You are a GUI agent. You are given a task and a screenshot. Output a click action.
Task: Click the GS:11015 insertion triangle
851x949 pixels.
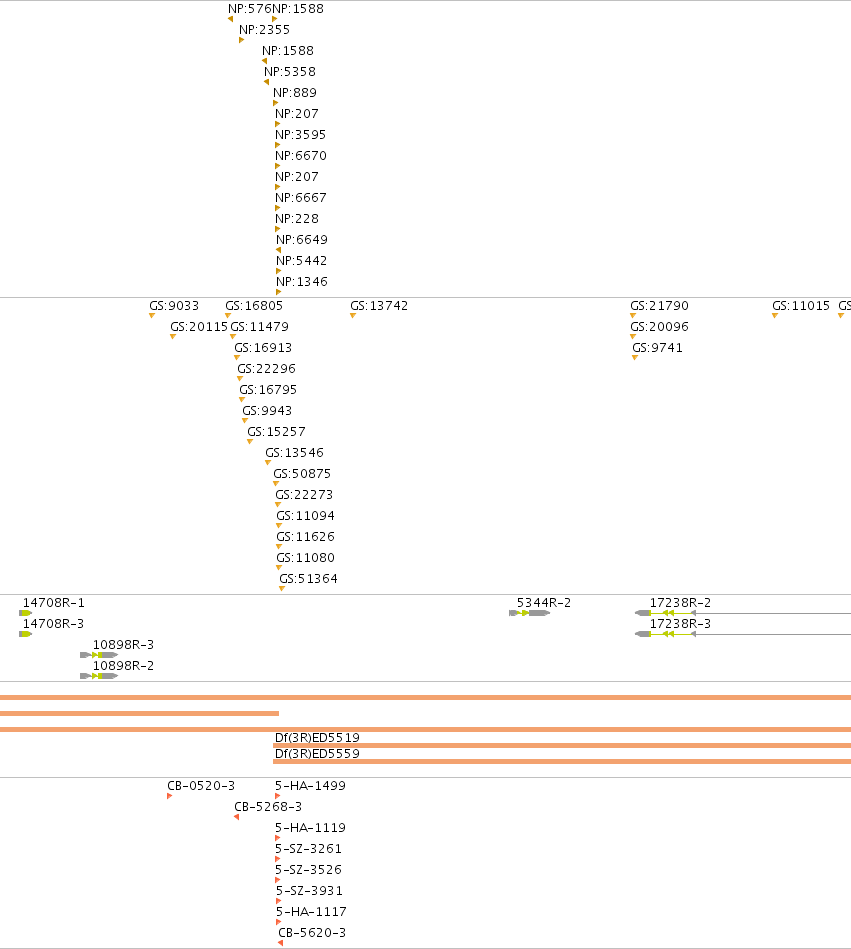(775, 315)
